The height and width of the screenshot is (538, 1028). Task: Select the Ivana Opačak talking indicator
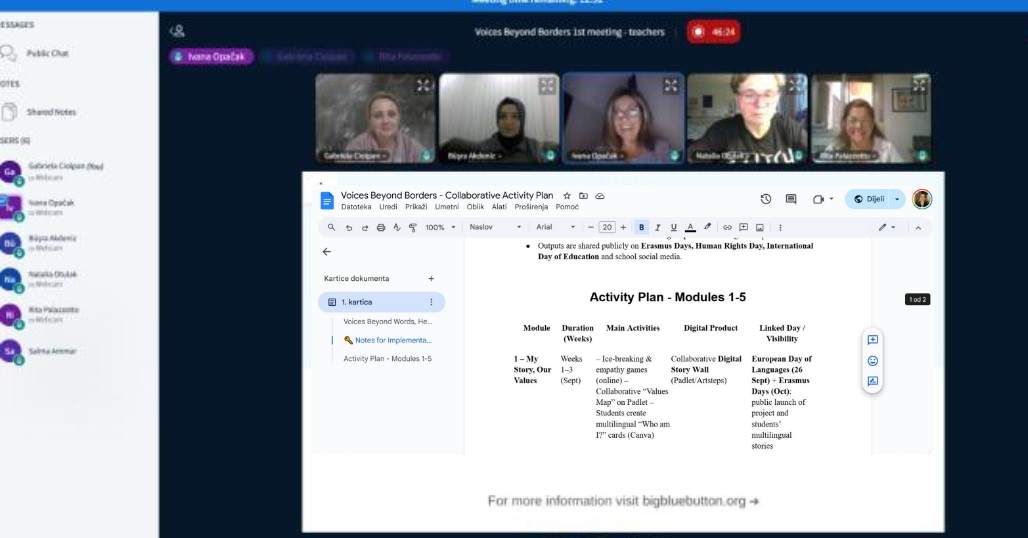click(210, 56)
